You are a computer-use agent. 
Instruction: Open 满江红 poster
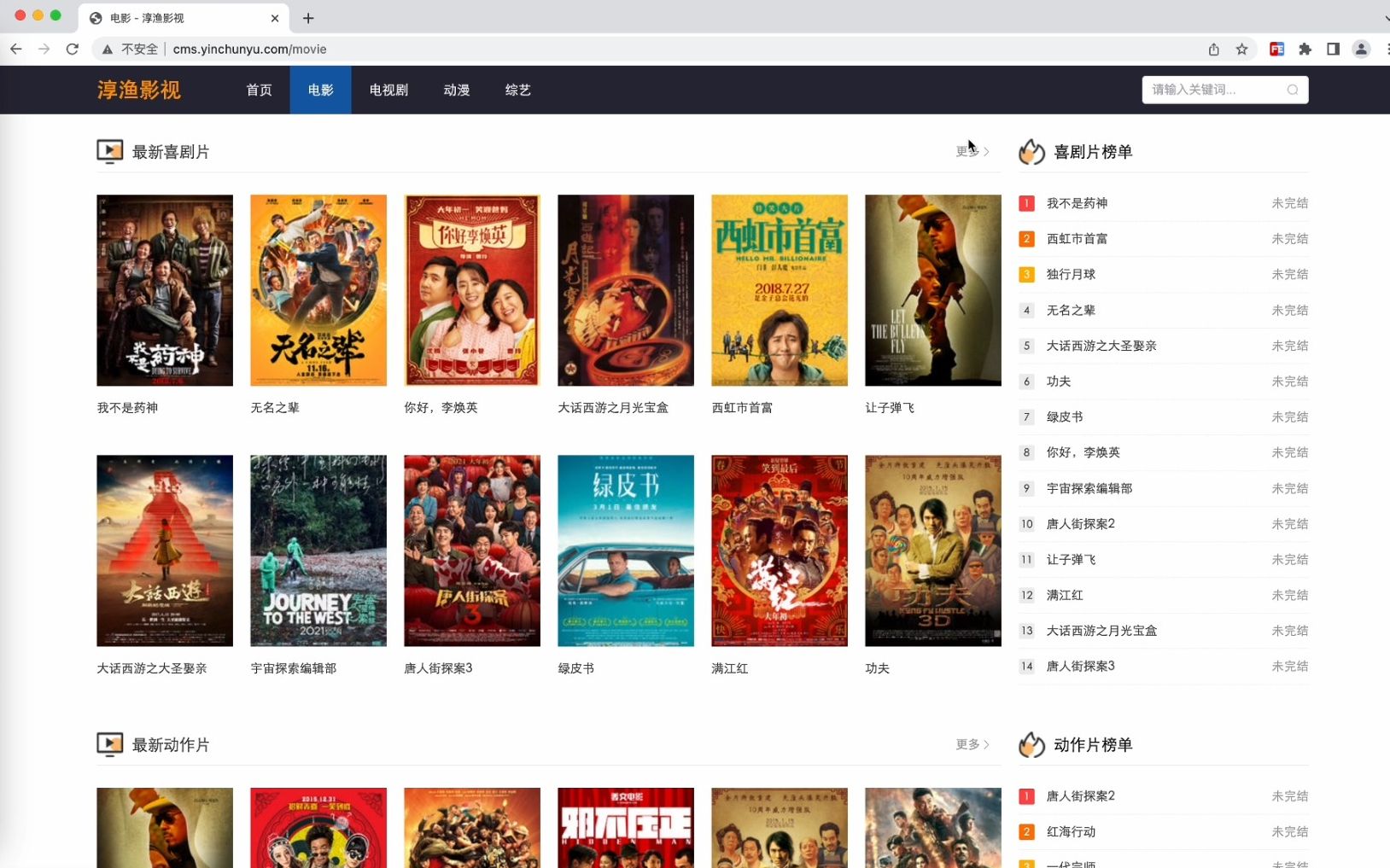click(x=780, y=551)
